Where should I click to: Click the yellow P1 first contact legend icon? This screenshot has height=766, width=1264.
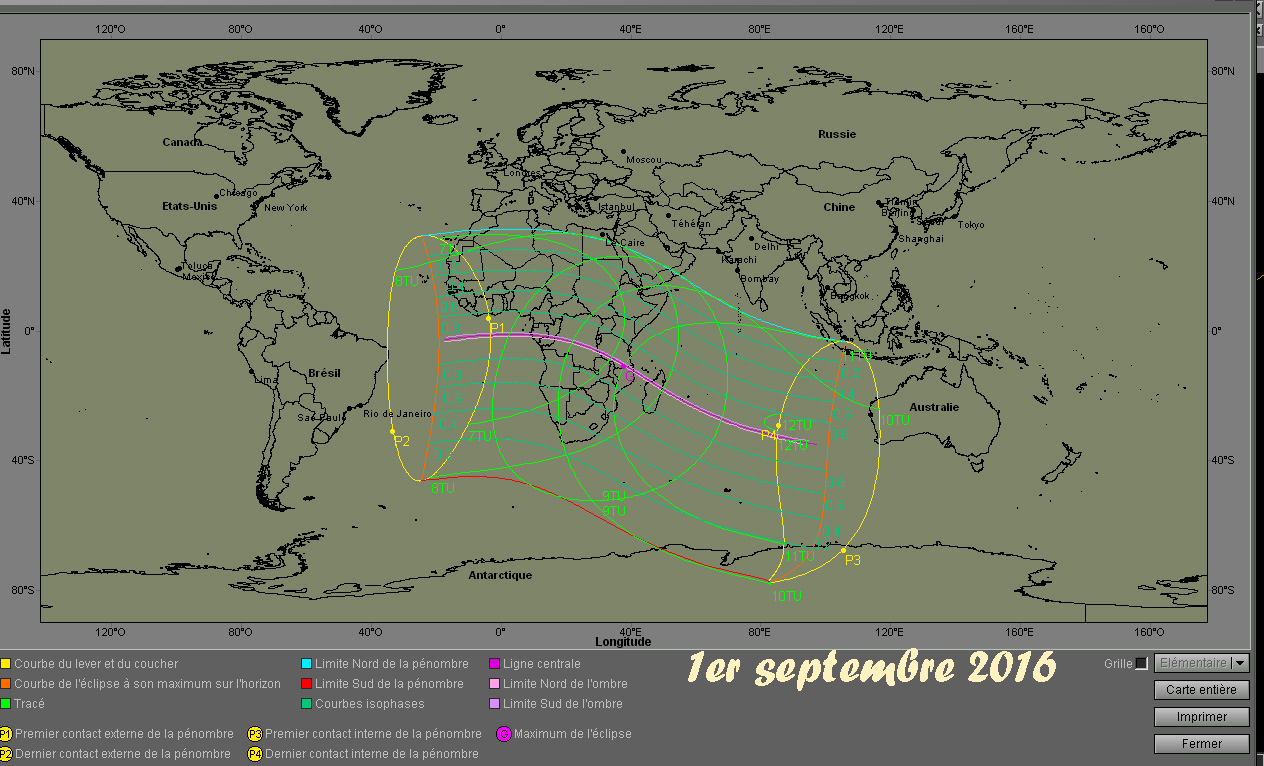tap(6, 734)
